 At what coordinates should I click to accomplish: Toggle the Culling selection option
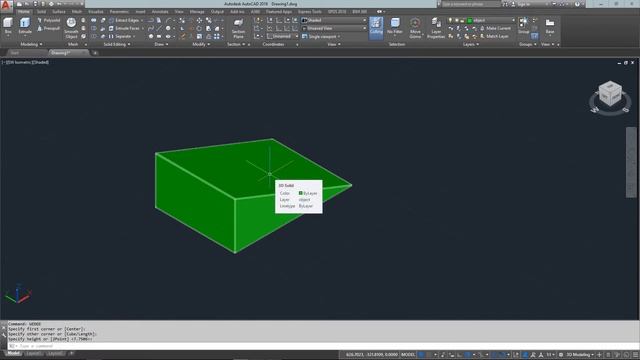tap(376, 28)
